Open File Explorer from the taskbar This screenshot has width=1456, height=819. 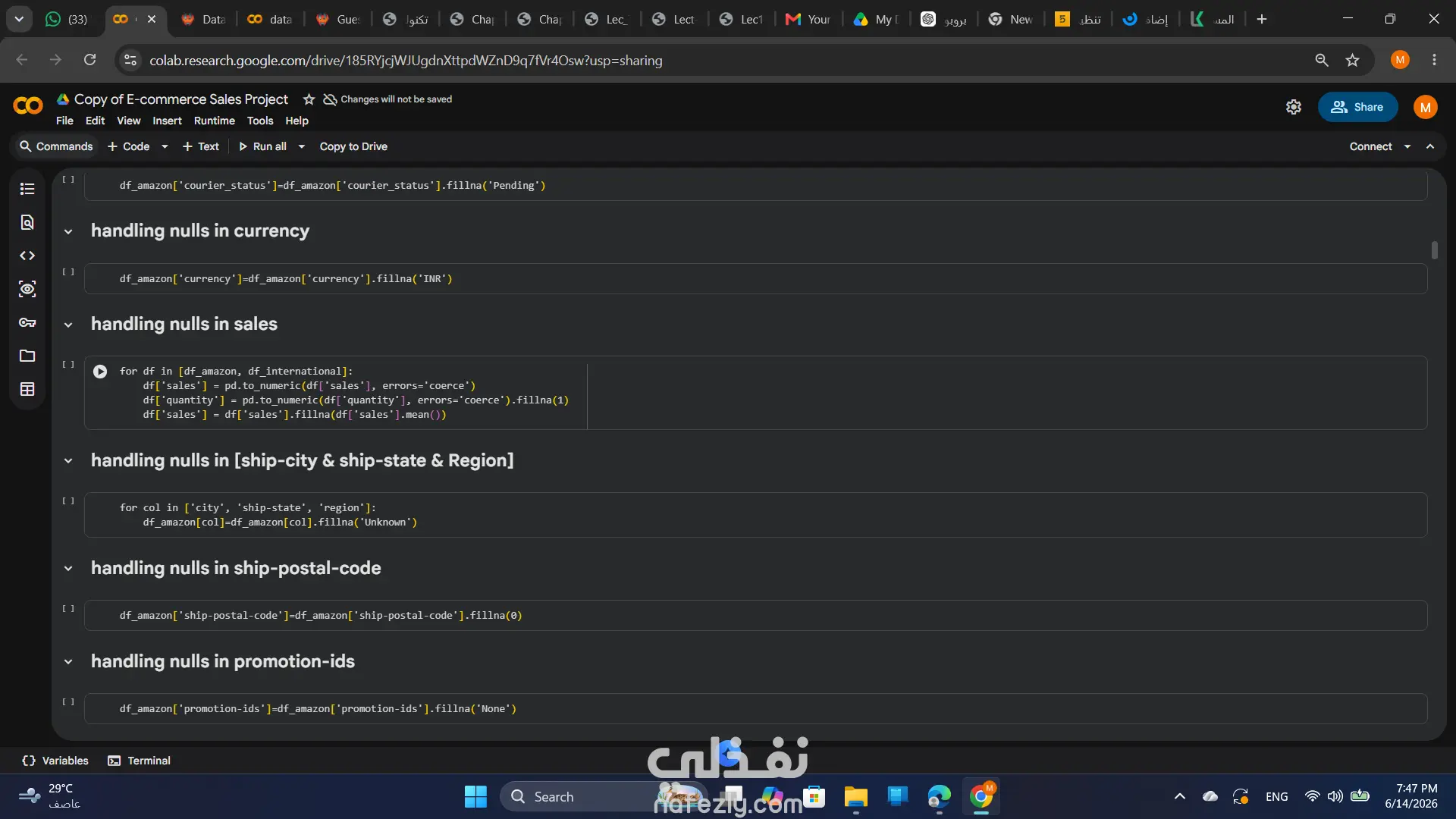coord(855,796)
